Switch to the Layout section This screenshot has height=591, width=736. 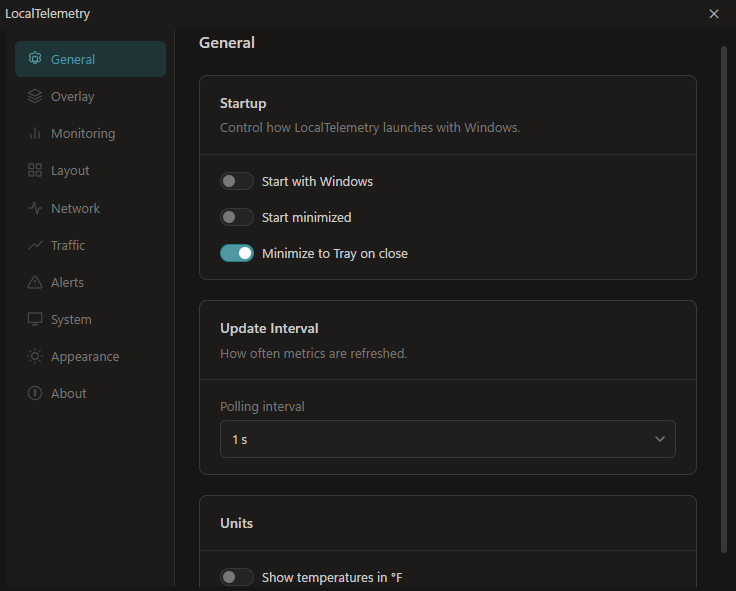point(90,170)
